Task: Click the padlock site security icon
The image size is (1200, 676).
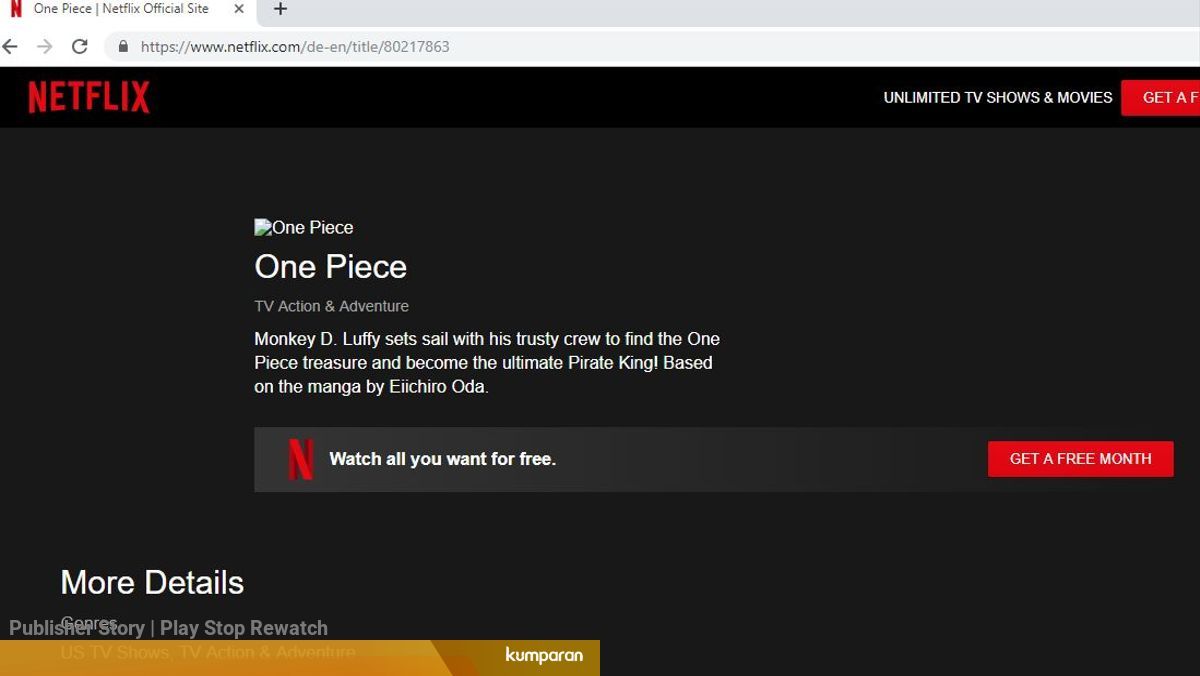Action: pyautogui.click(x=123, y=46)
